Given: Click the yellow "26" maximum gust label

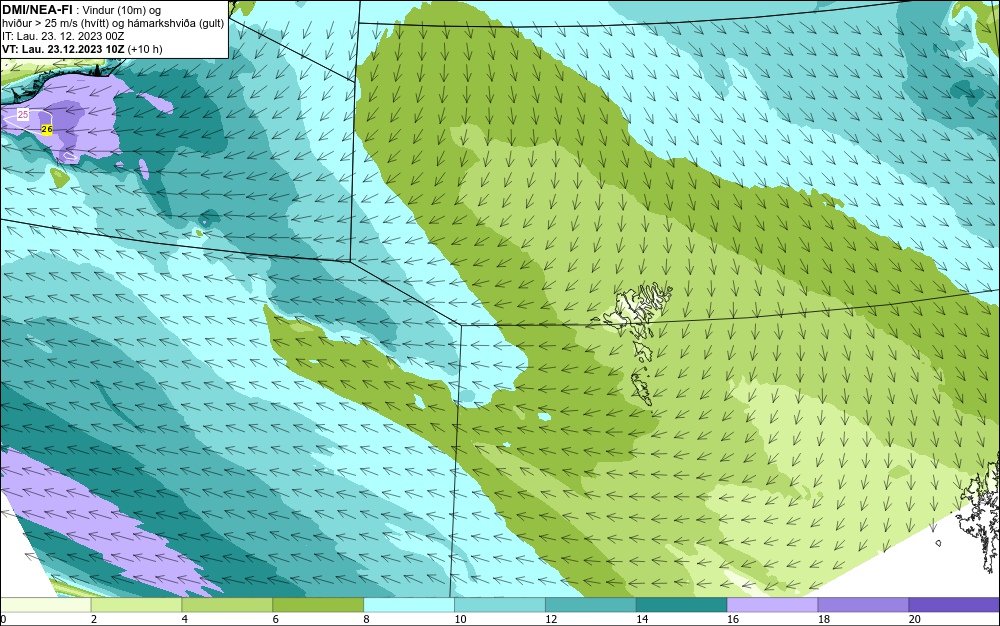Looking at the screenshot, I should pyautogui.click(x=46, y=129).
